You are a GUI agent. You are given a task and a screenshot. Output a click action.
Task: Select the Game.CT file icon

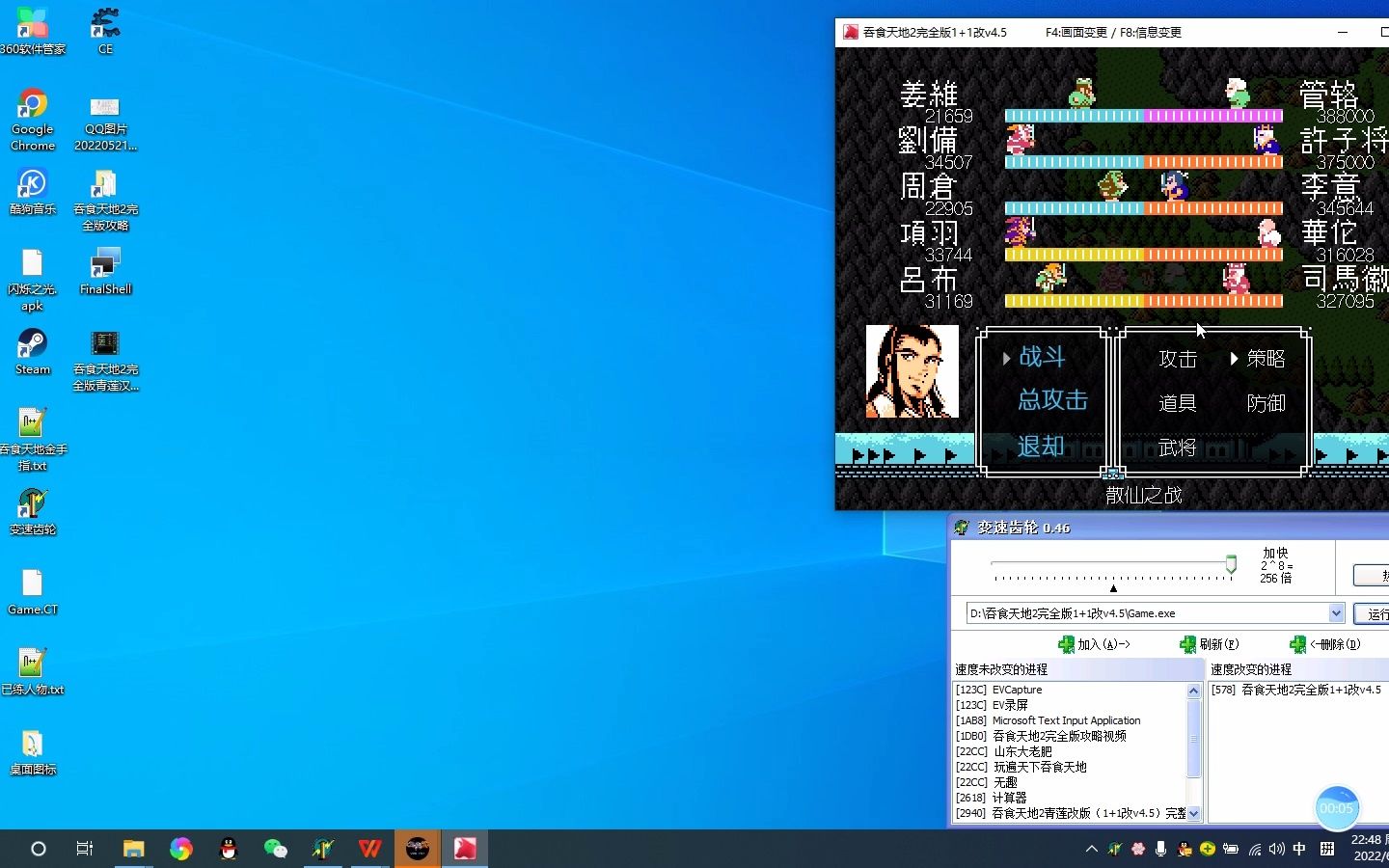click(x=32, y=591)
